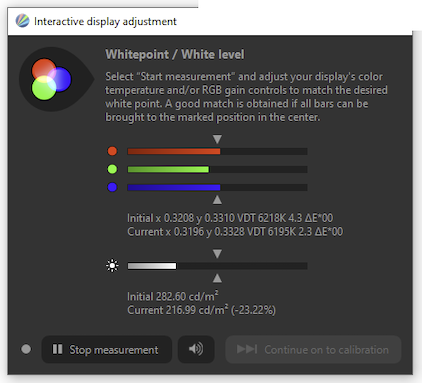Click the blue channel dot indicator

[112, 187]
